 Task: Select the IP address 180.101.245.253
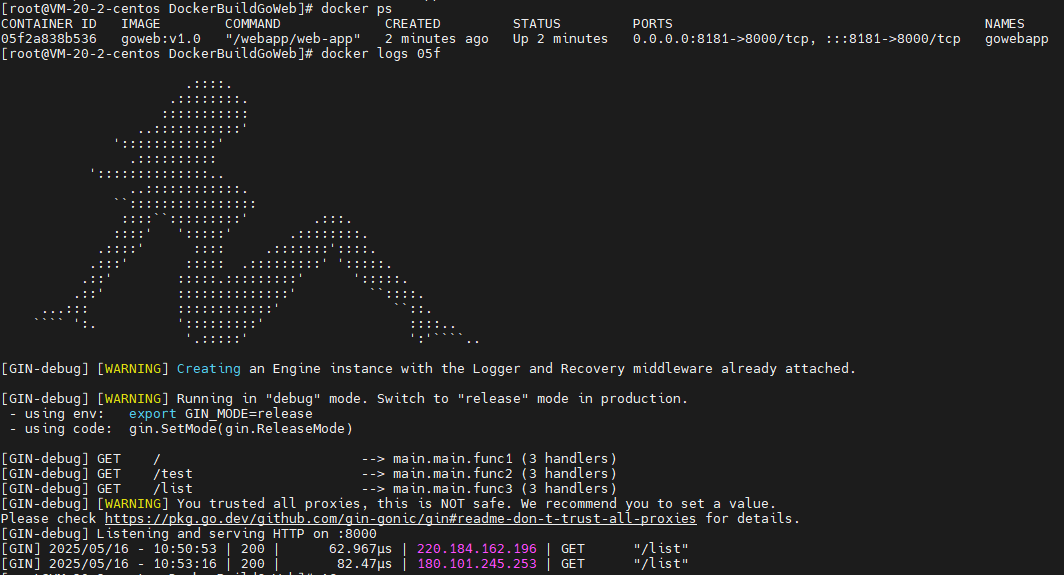pyautogui.click(x=476, y=563)
